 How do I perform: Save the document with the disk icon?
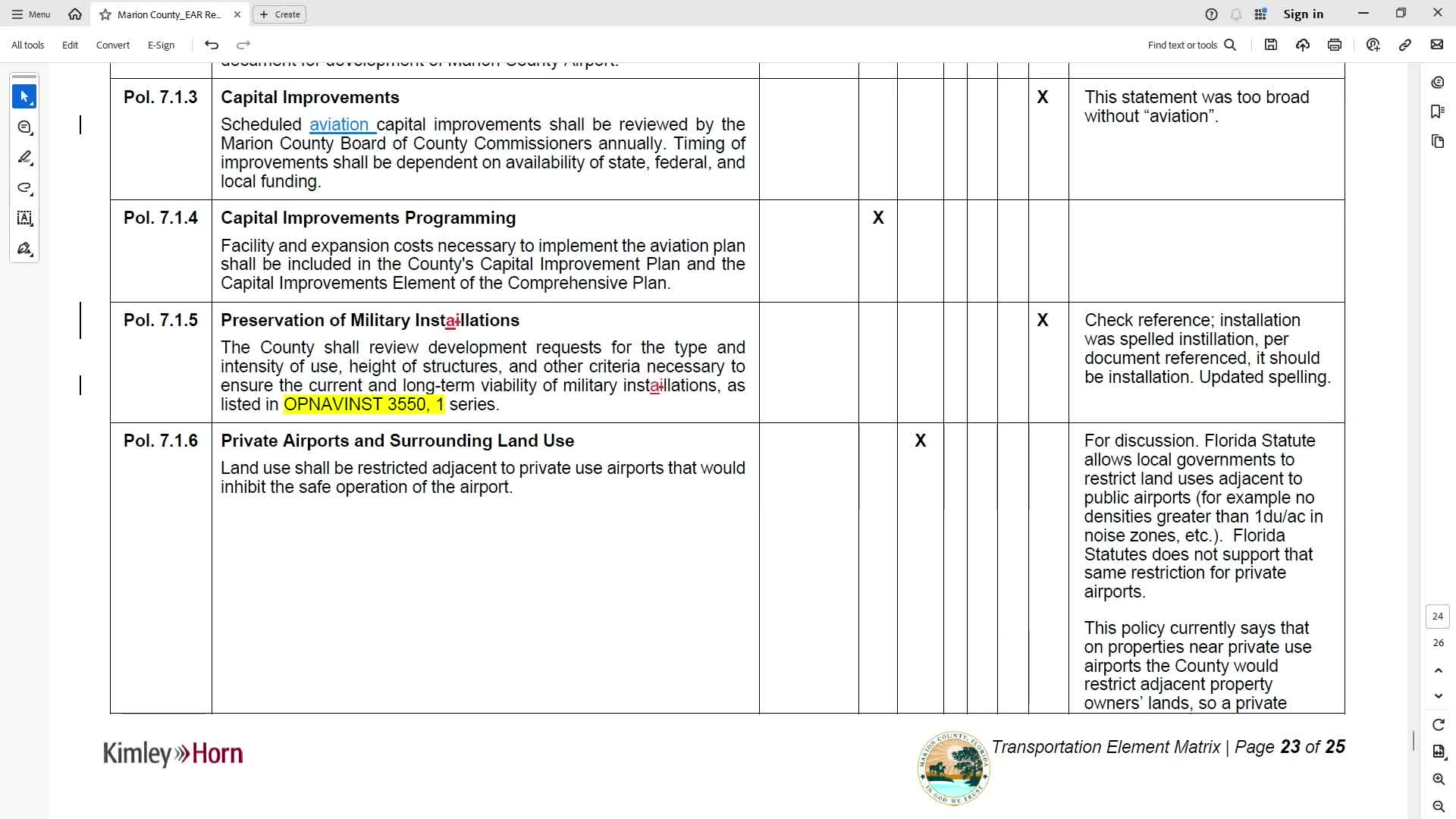pyautogui.click(x=1271, y=45)
